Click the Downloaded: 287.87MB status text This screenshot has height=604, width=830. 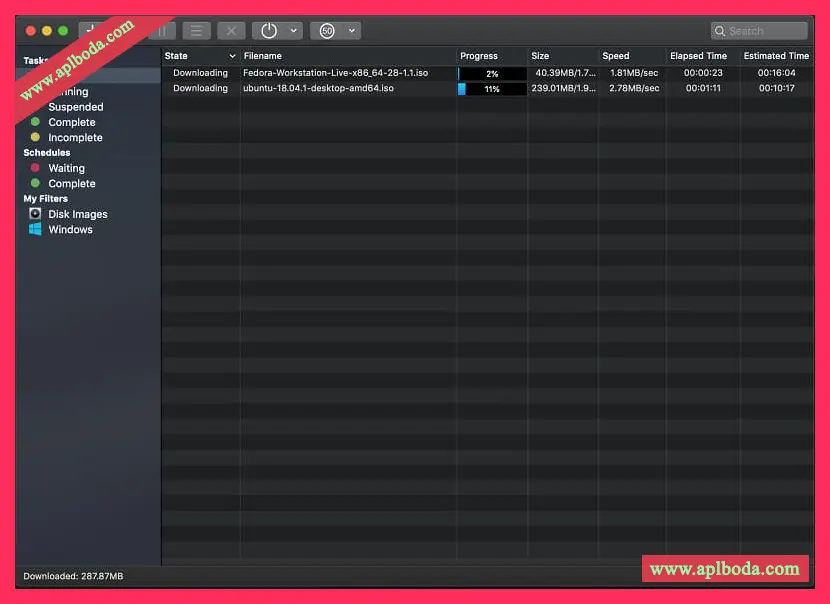73,576
